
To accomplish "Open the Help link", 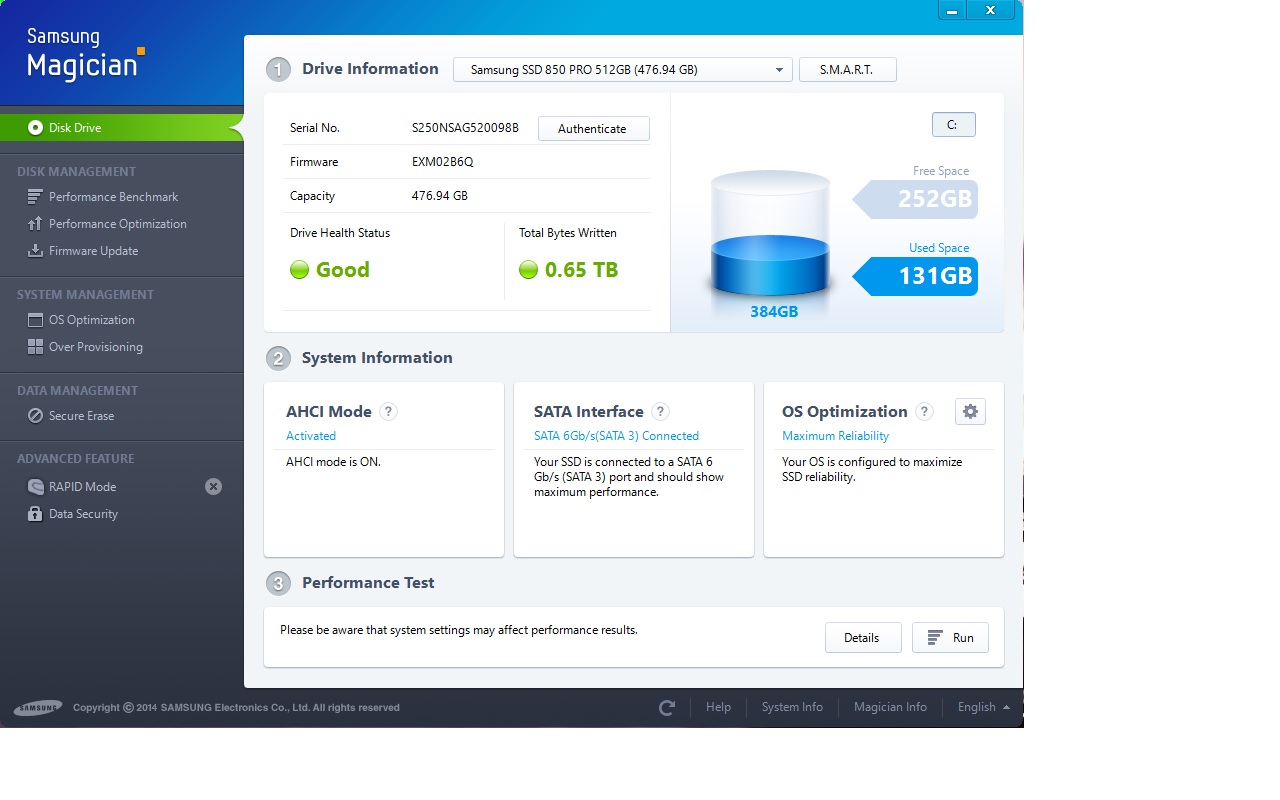I will (x=718, y=707).
